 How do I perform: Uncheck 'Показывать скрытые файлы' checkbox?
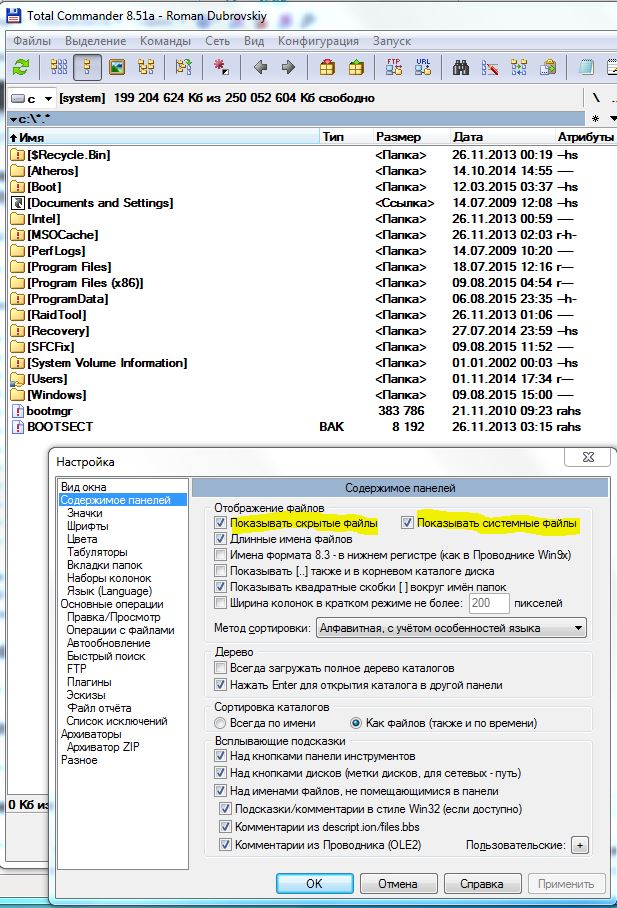[221, 523]
